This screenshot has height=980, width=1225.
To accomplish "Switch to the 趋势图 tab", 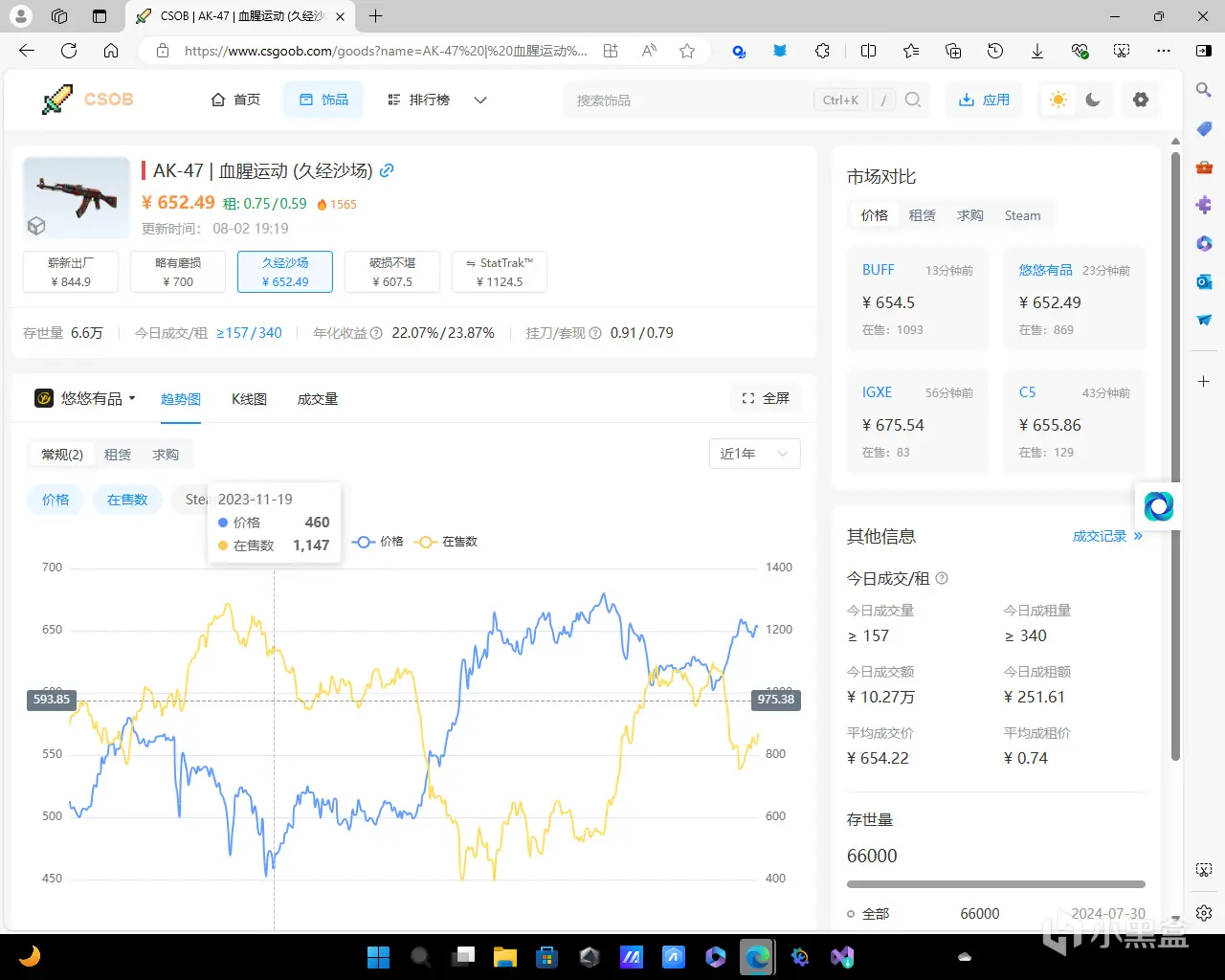I will [x=181, y=399].
